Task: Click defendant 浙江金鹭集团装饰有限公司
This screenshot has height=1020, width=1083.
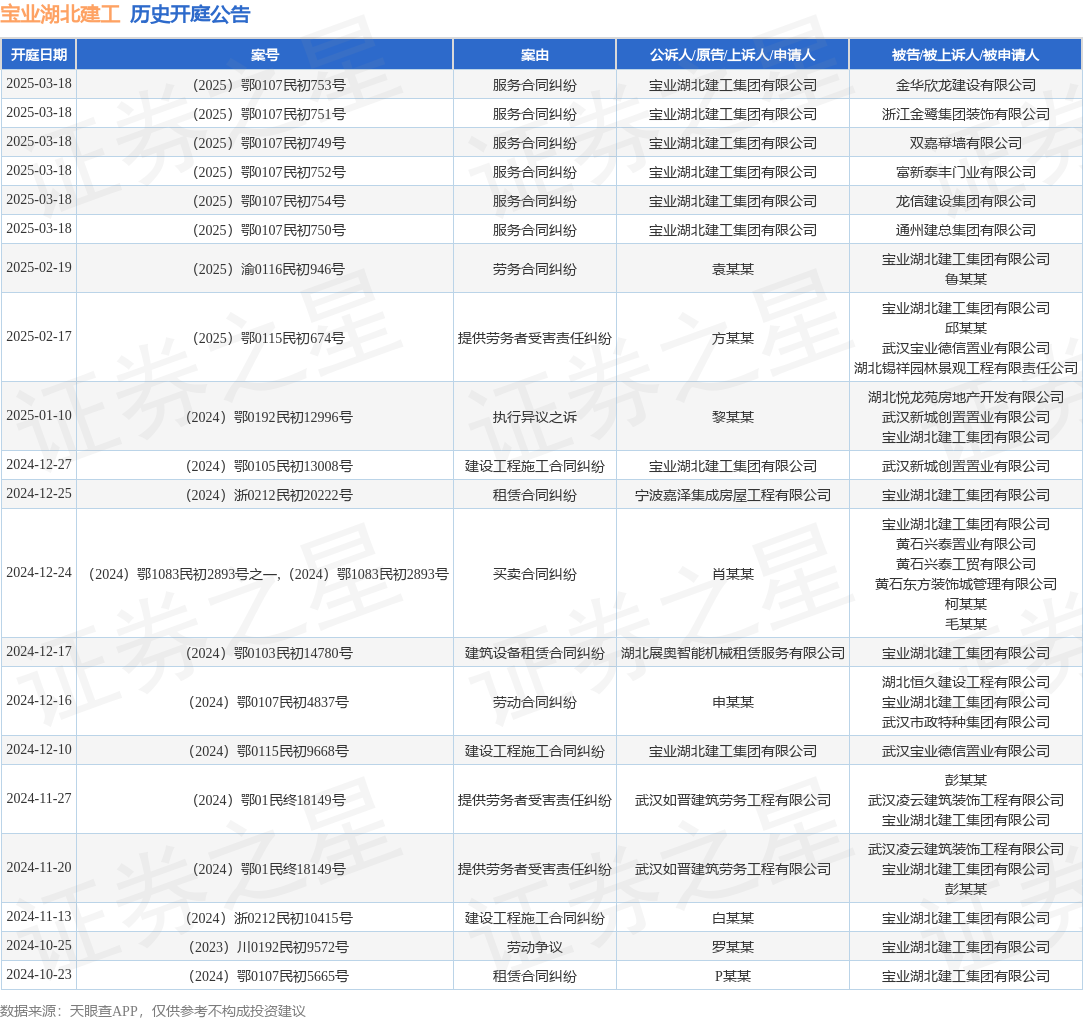Action: point(966,115)
